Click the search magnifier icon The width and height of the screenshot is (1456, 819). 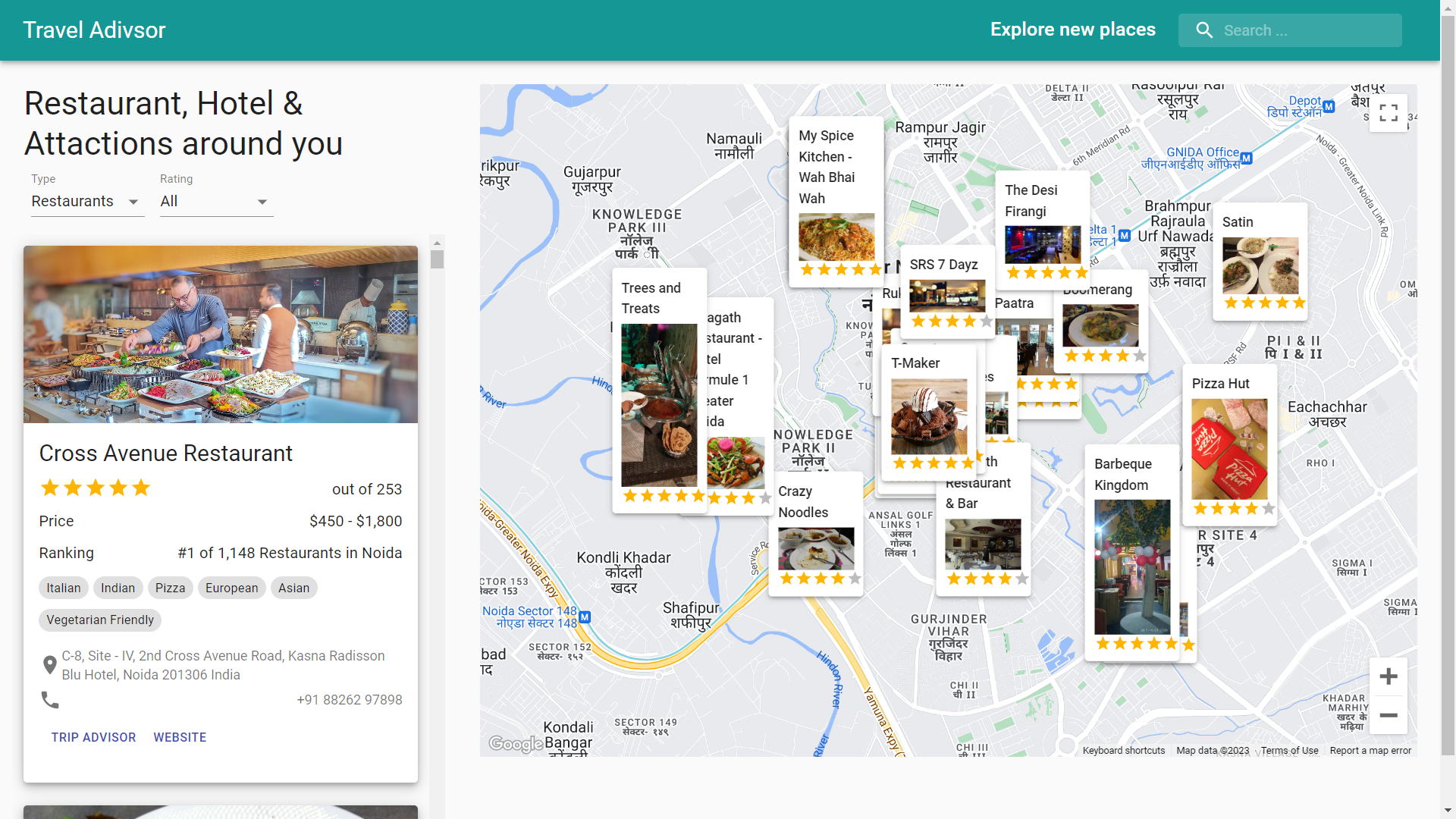click(1204, 30)
